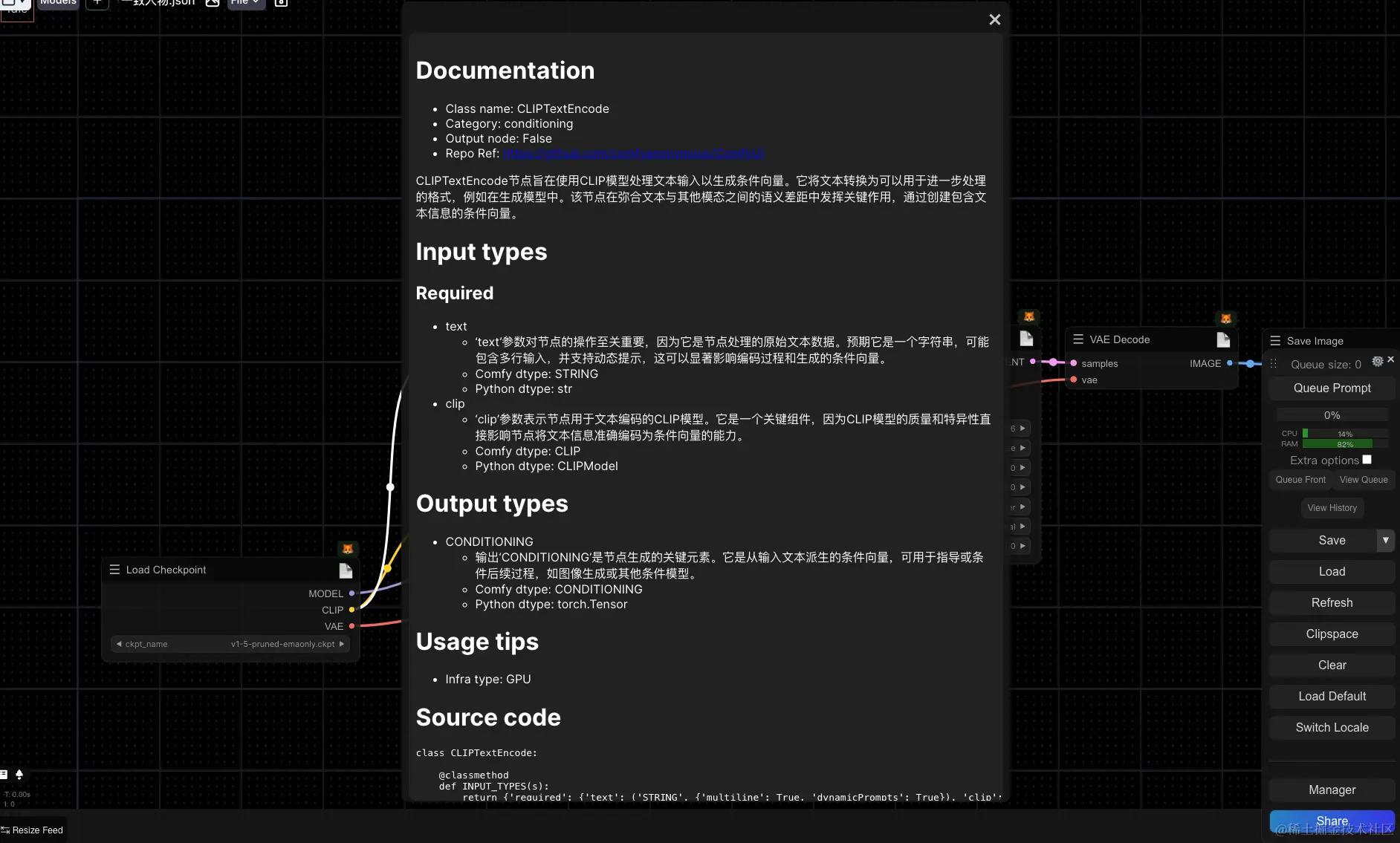
Task: Click Queue Front button
Action: [1300, 480]
